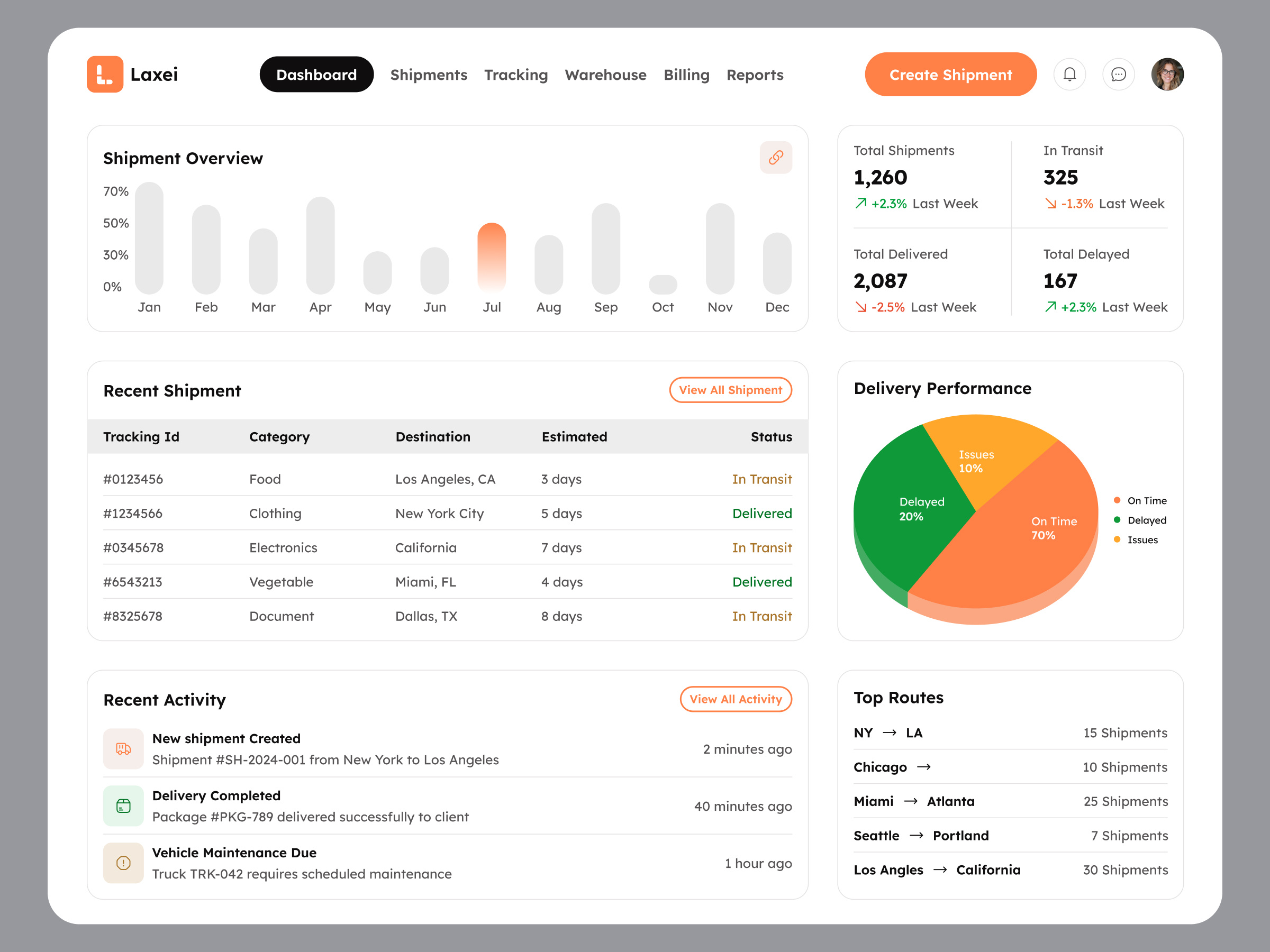This screenshot has width=1270, height=952.
Task: Click the 30 Shipments route count
Action: [1126, 870]
